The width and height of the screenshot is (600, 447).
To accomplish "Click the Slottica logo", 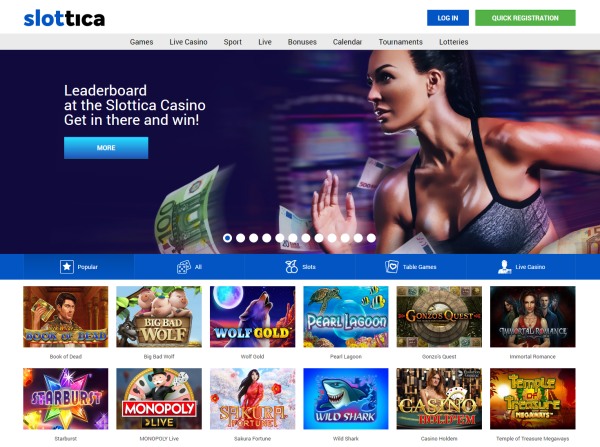I will point(64,18).
